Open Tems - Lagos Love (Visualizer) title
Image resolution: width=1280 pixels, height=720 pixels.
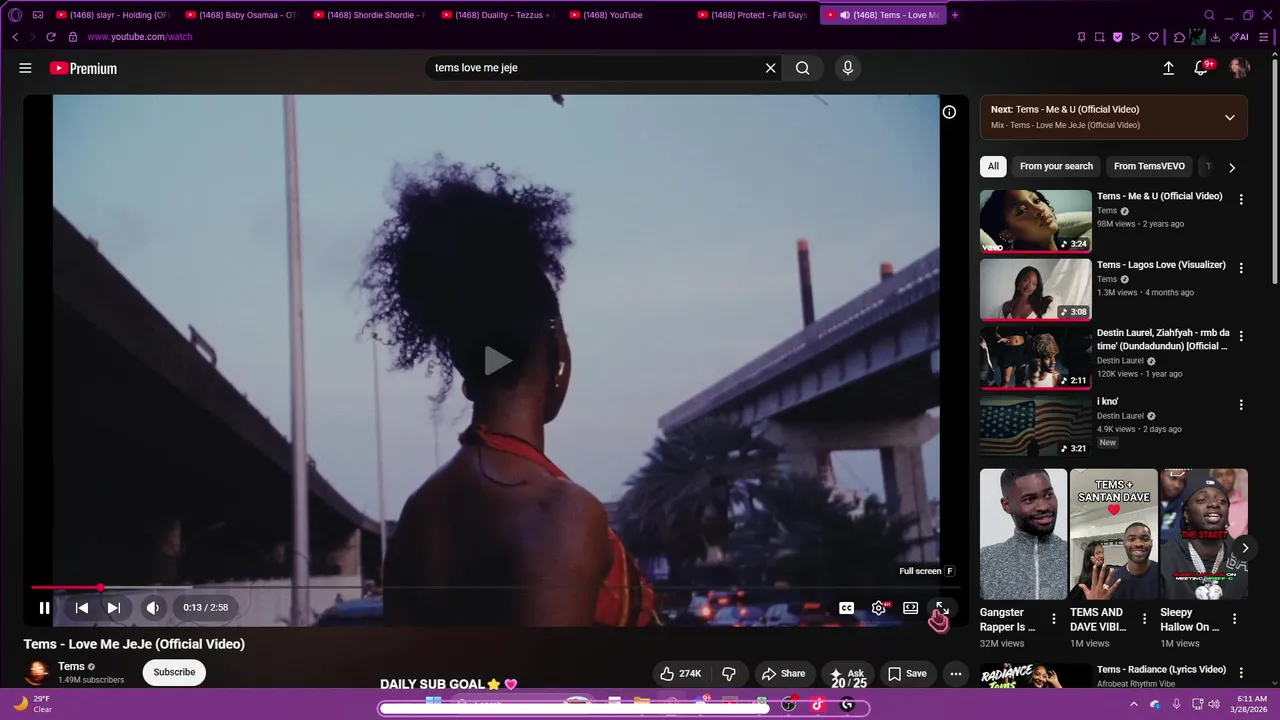[x=1161, y=265]
